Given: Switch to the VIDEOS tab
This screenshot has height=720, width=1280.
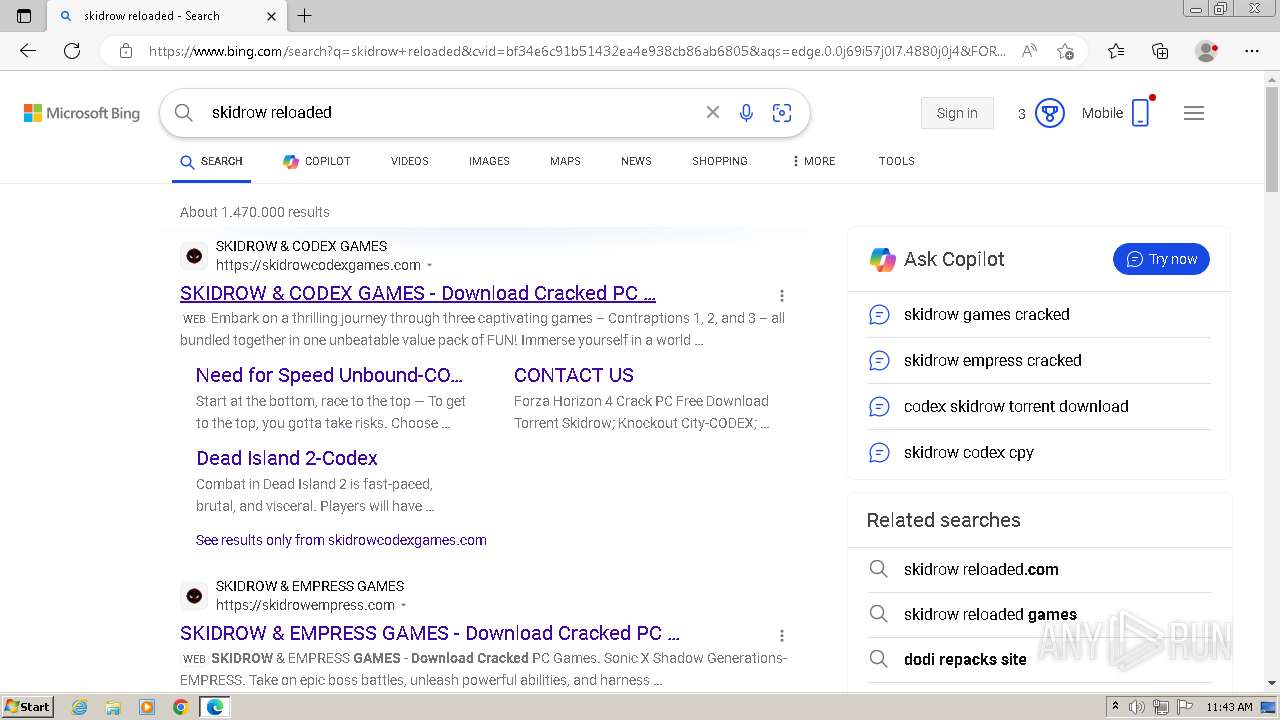Looking at the screenshot, I should coord(410,161).
